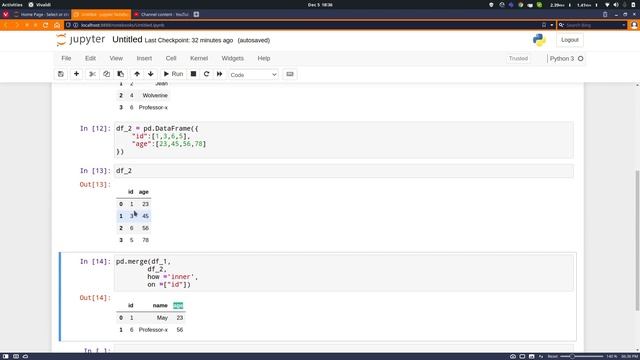This screenshot has height=360, width=640.
Task: Log out with the Logout button
Action: (569, 40)
